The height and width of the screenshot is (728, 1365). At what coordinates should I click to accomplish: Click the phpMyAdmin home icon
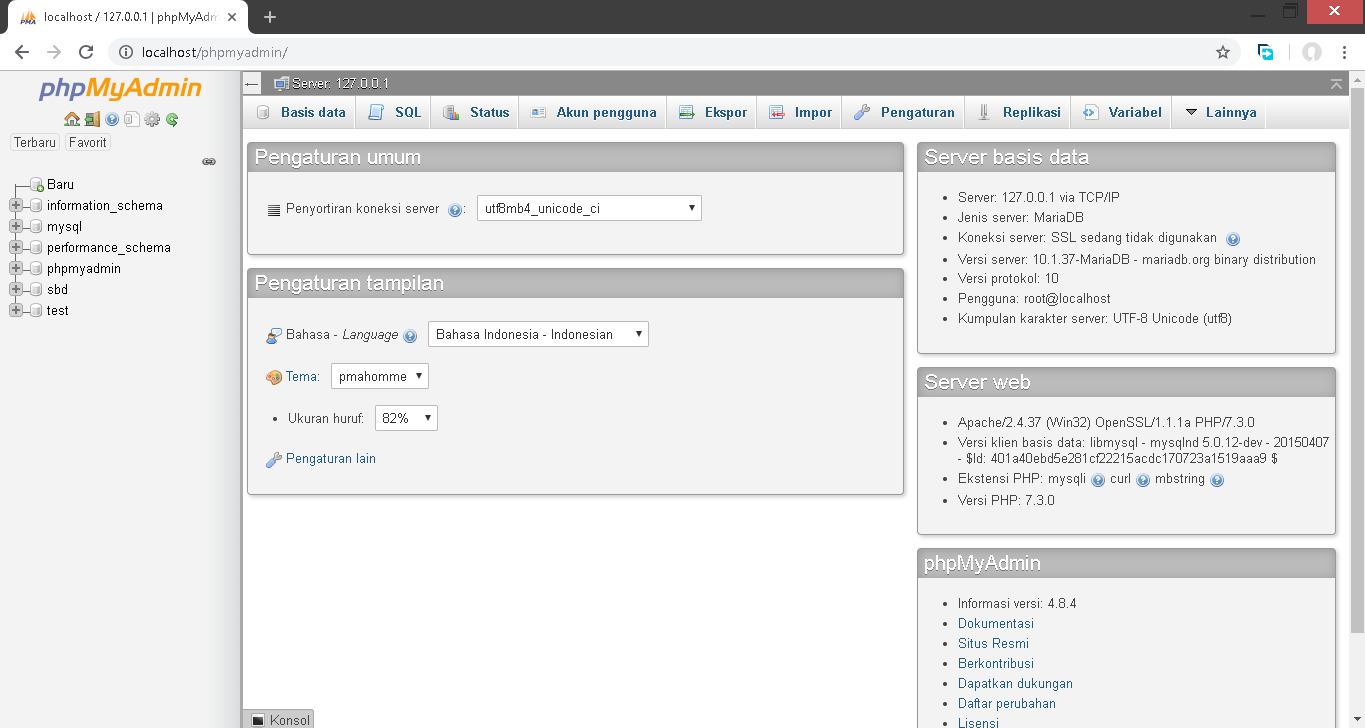pyautogui.click(x=72, y=119)
